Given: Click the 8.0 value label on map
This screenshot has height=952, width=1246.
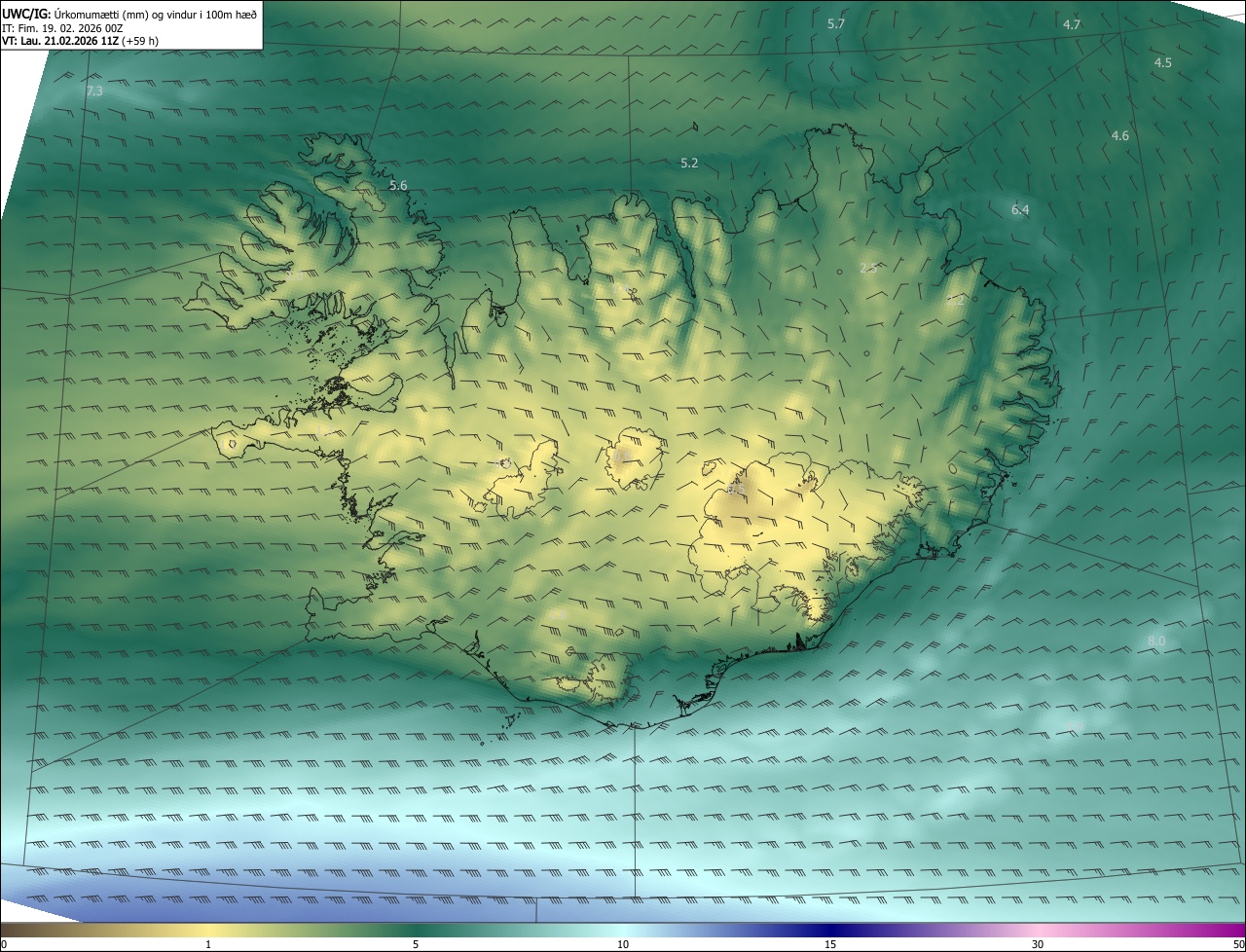Looking at the screenshot, I should (1156, 641).
